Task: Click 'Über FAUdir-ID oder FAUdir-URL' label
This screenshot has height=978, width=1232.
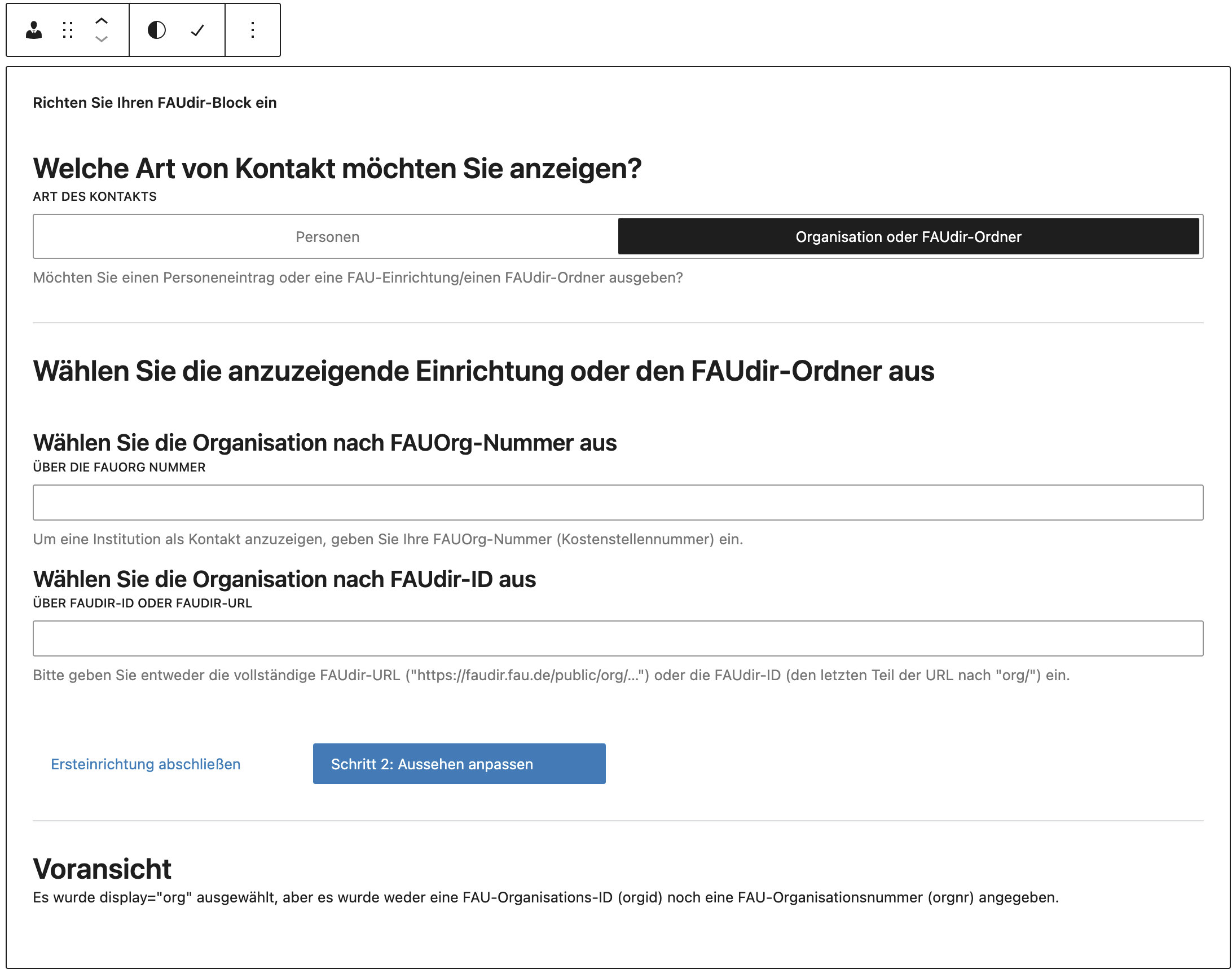Action: coord(142,603)
